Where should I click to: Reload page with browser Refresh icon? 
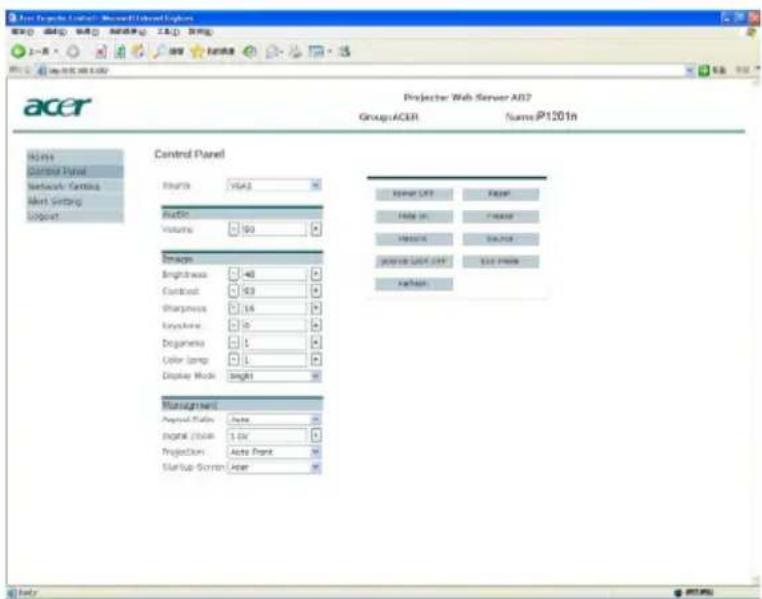coord(120,51)
